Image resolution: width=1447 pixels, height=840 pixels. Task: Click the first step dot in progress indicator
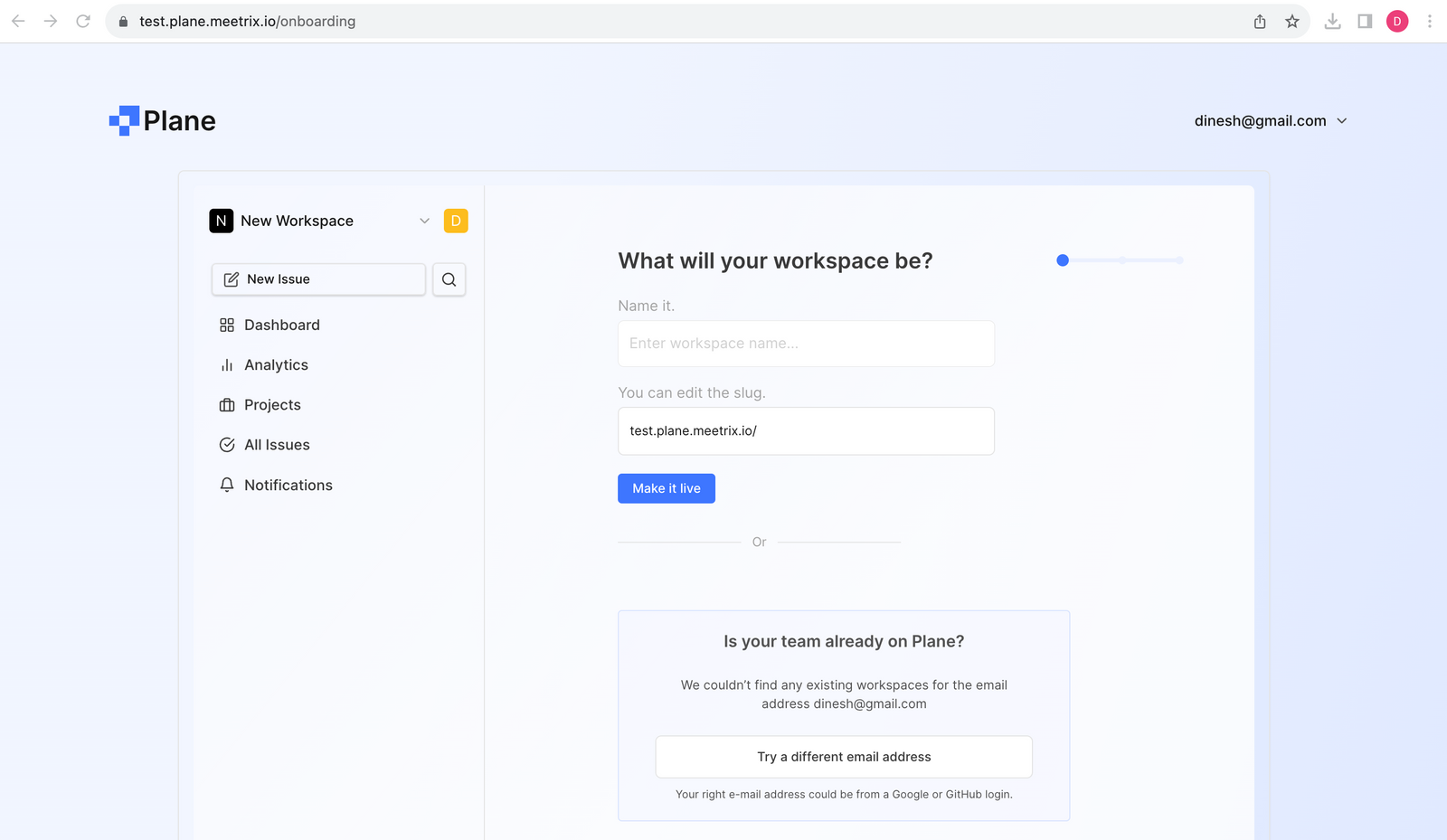point(1063,260)
